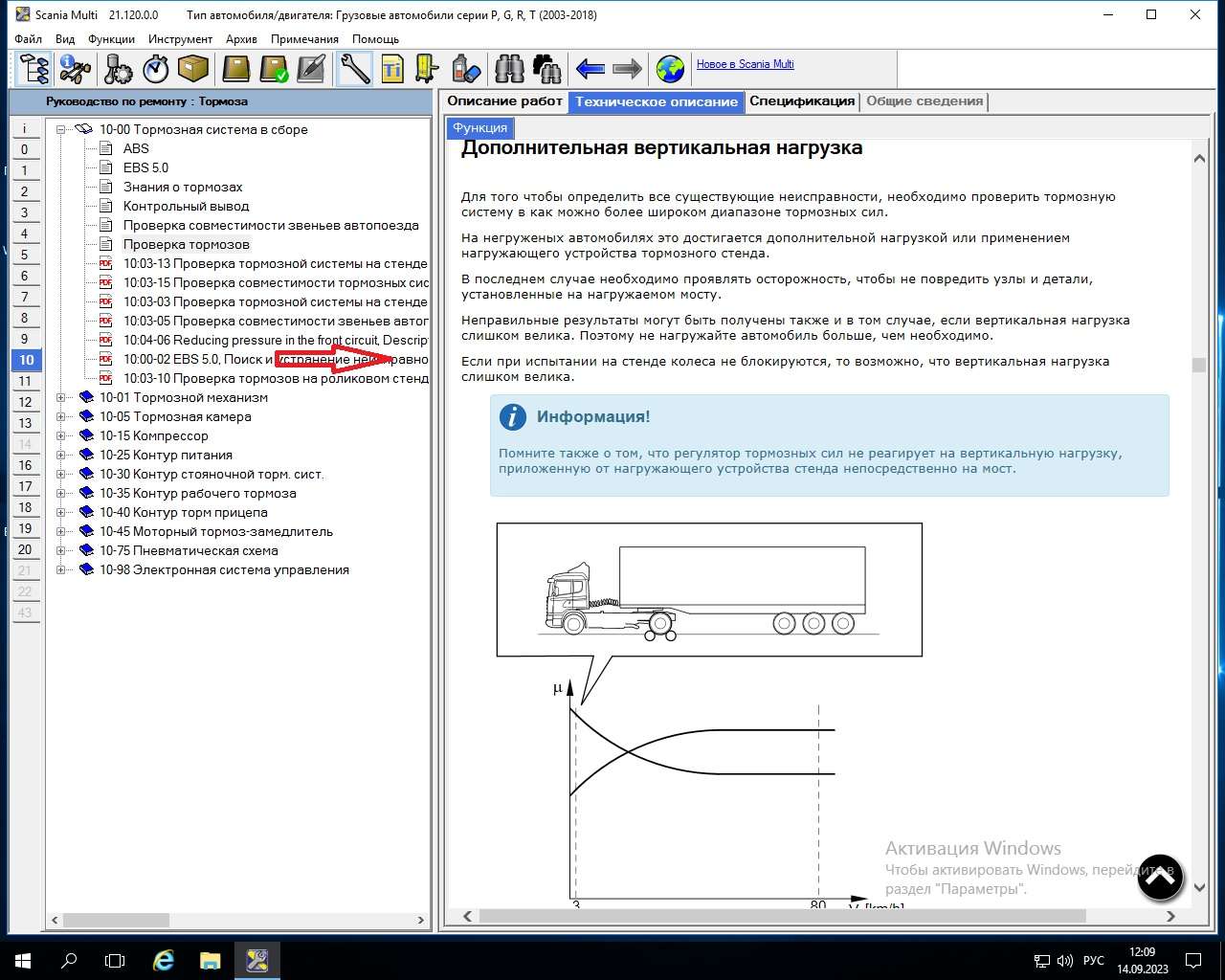Click the globe icon in toolbar

(x=670, y=69)
